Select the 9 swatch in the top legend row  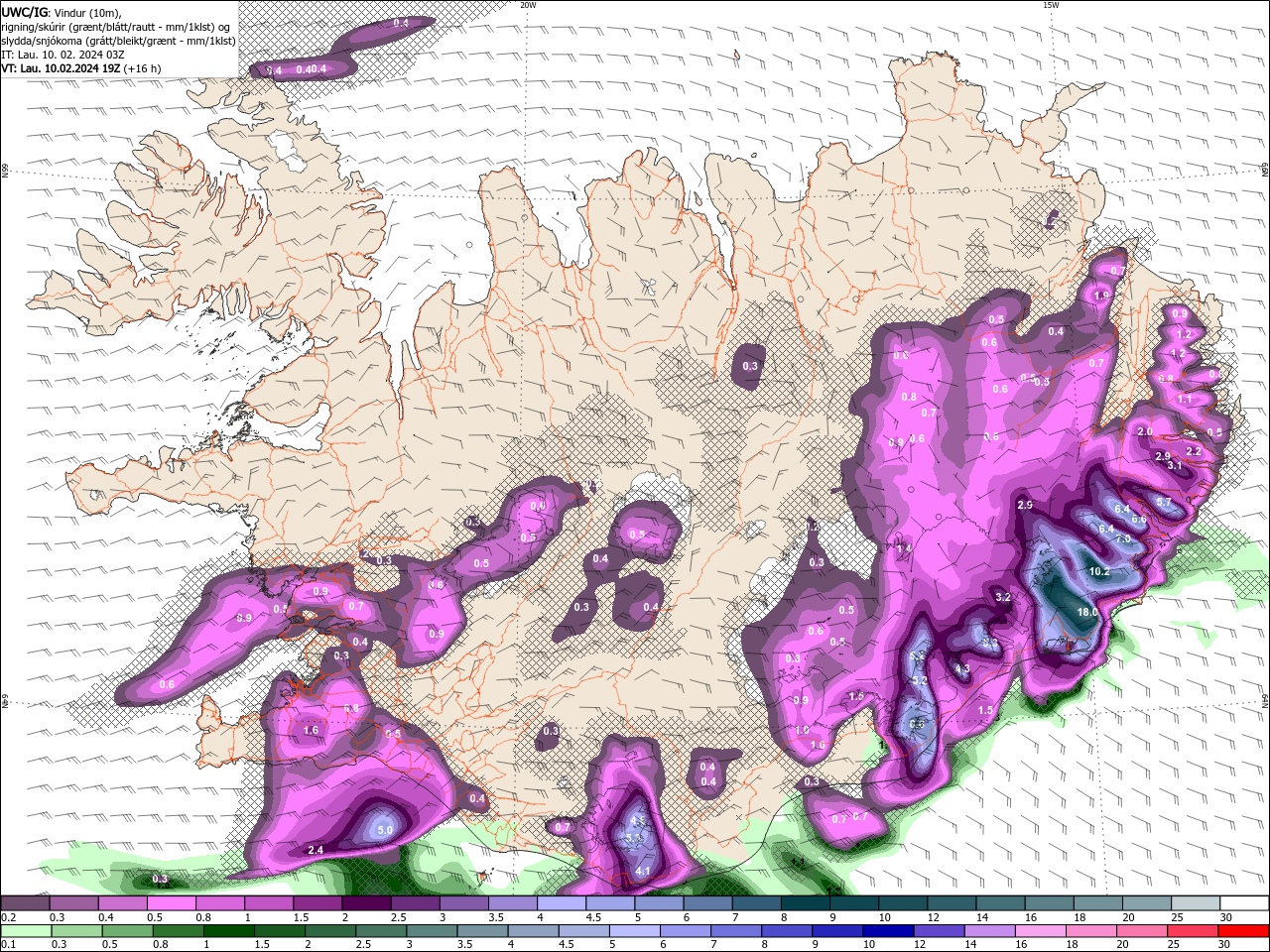[x=854, y=903]
